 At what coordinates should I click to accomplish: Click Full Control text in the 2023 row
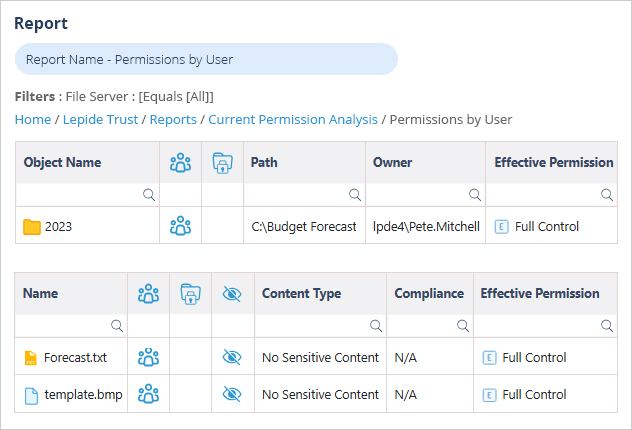click(x=547, y=227)
